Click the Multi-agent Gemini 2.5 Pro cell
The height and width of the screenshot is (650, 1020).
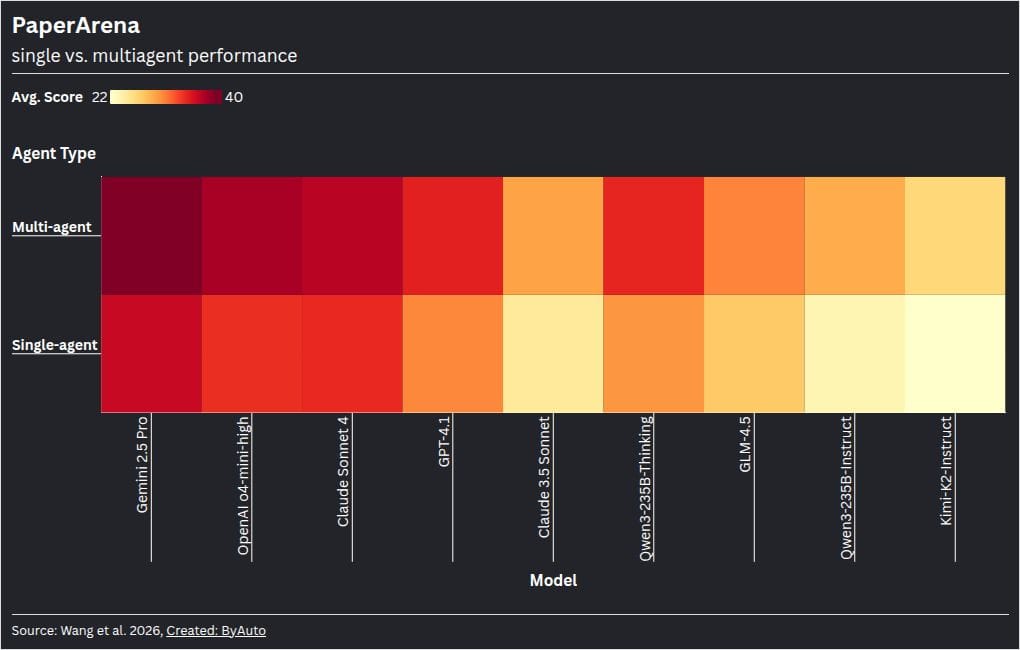[152, 236]
